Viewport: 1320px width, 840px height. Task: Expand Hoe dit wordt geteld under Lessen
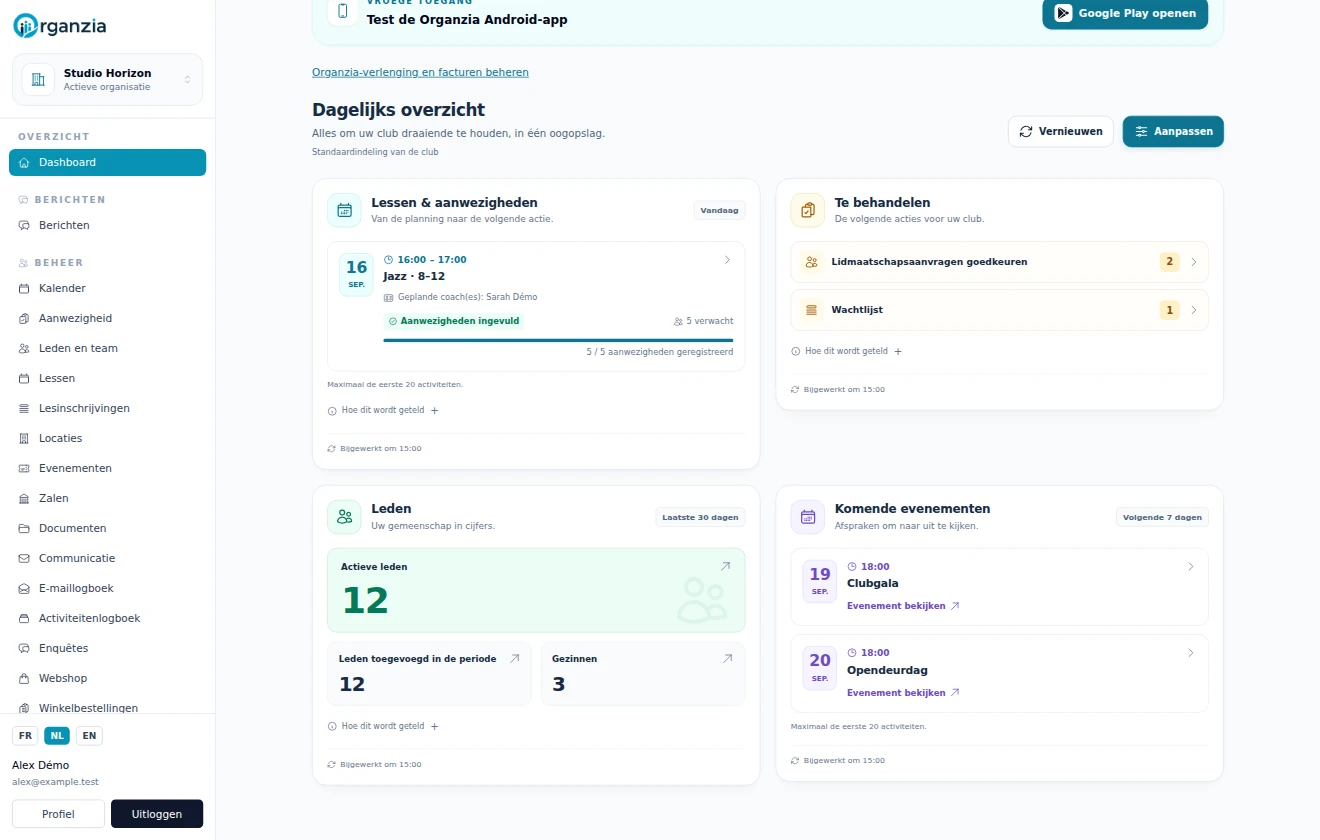pyautogui.click(x=383, y=410)
